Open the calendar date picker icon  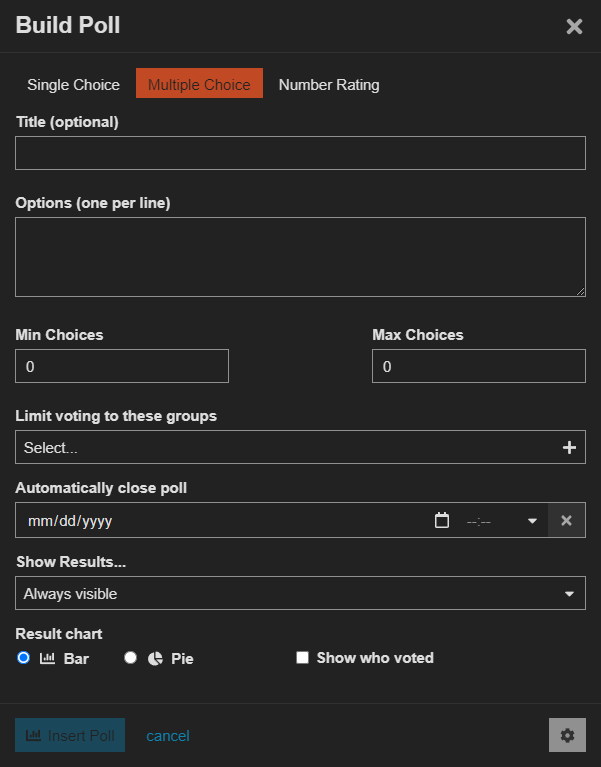point(442,520)
